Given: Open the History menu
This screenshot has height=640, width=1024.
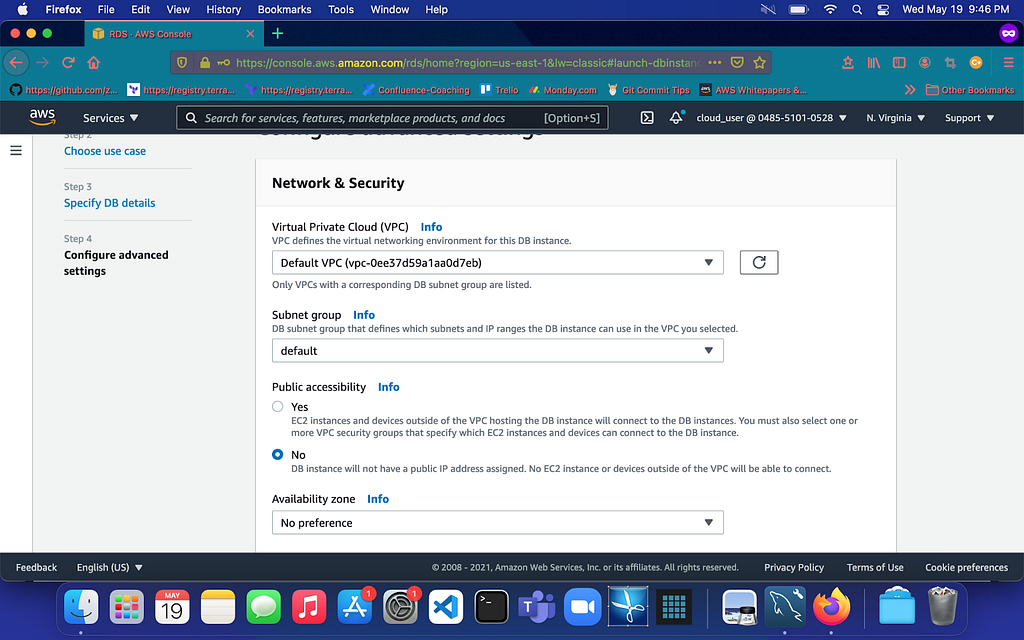Looking at the screenshot, I should (223, 10).
